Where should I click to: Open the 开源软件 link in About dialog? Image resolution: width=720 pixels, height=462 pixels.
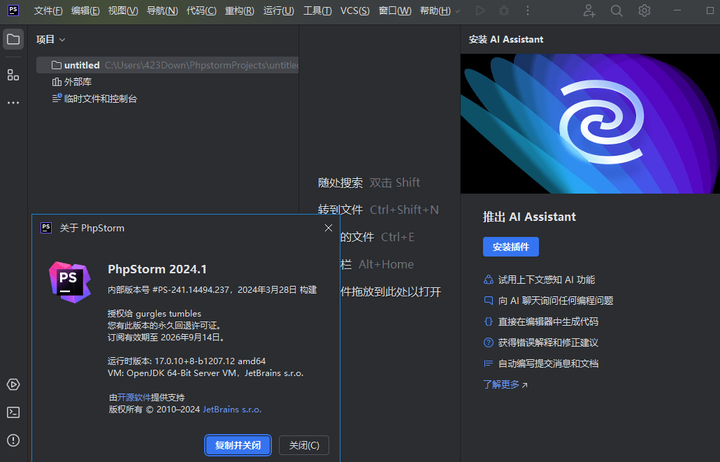(134, 397)
